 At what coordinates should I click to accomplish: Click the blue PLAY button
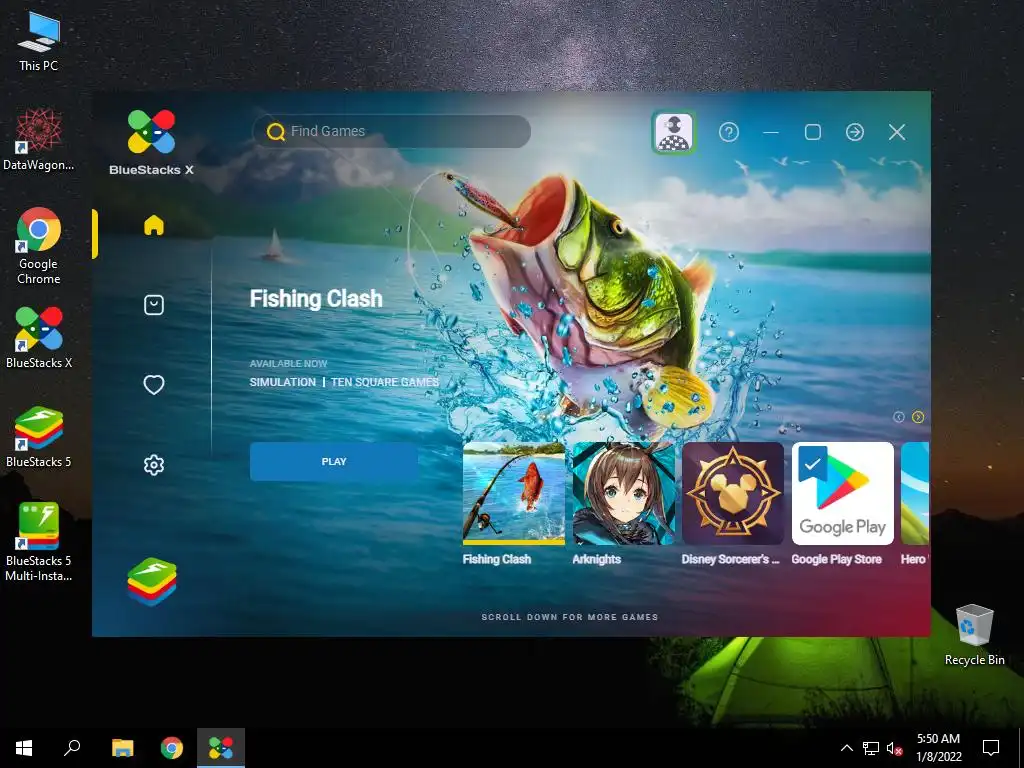click(334, 462)
